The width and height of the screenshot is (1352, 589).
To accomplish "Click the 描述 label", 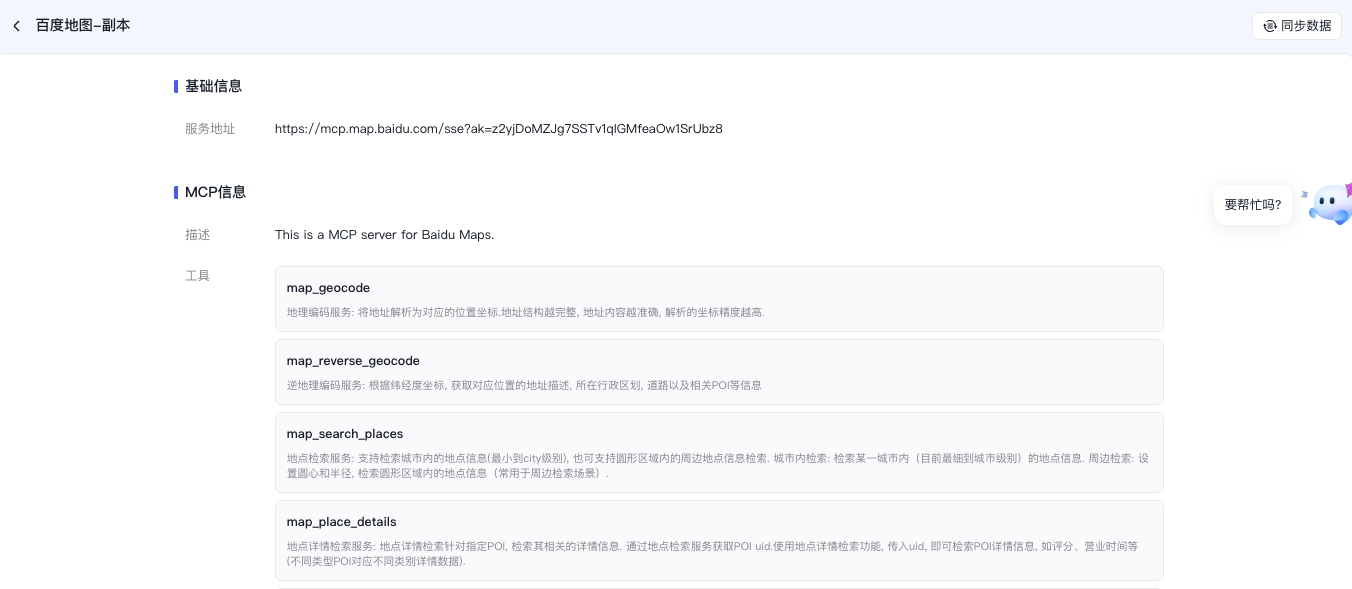I will (x=198, y=235).
